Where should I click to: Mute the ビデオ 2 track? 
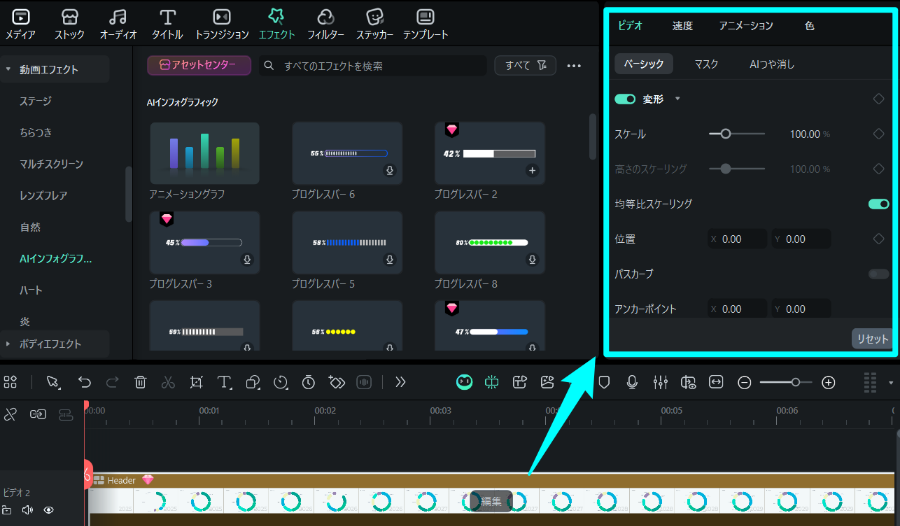27,510
